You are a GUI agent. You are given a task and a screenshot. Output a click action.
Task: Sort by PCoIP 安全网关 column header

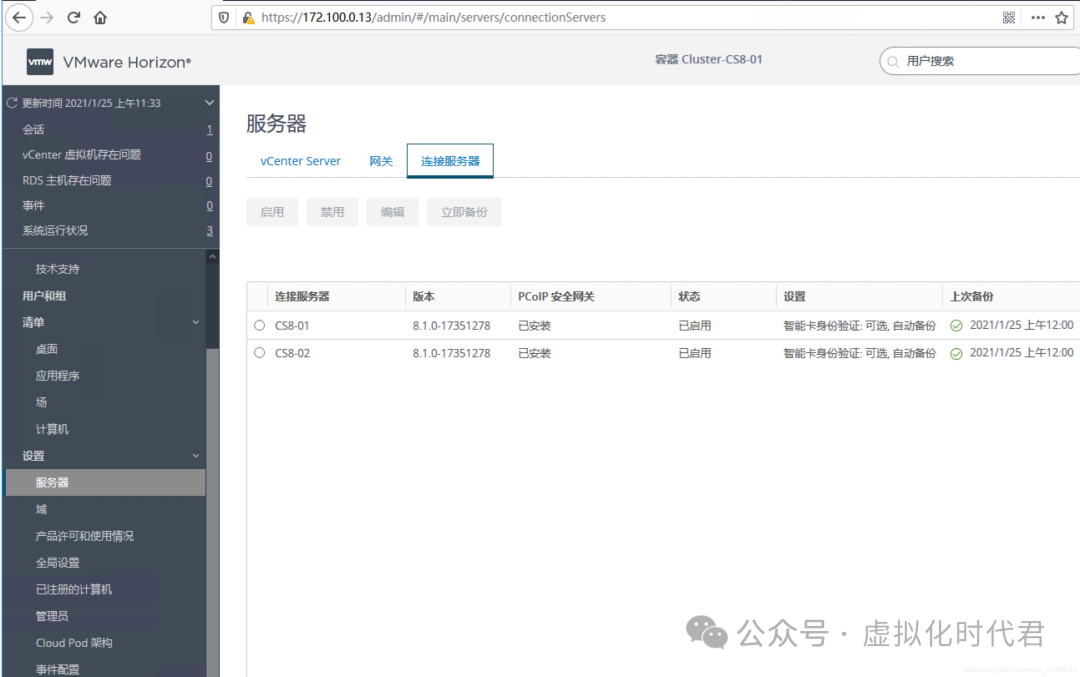click(x=557, y=297)
